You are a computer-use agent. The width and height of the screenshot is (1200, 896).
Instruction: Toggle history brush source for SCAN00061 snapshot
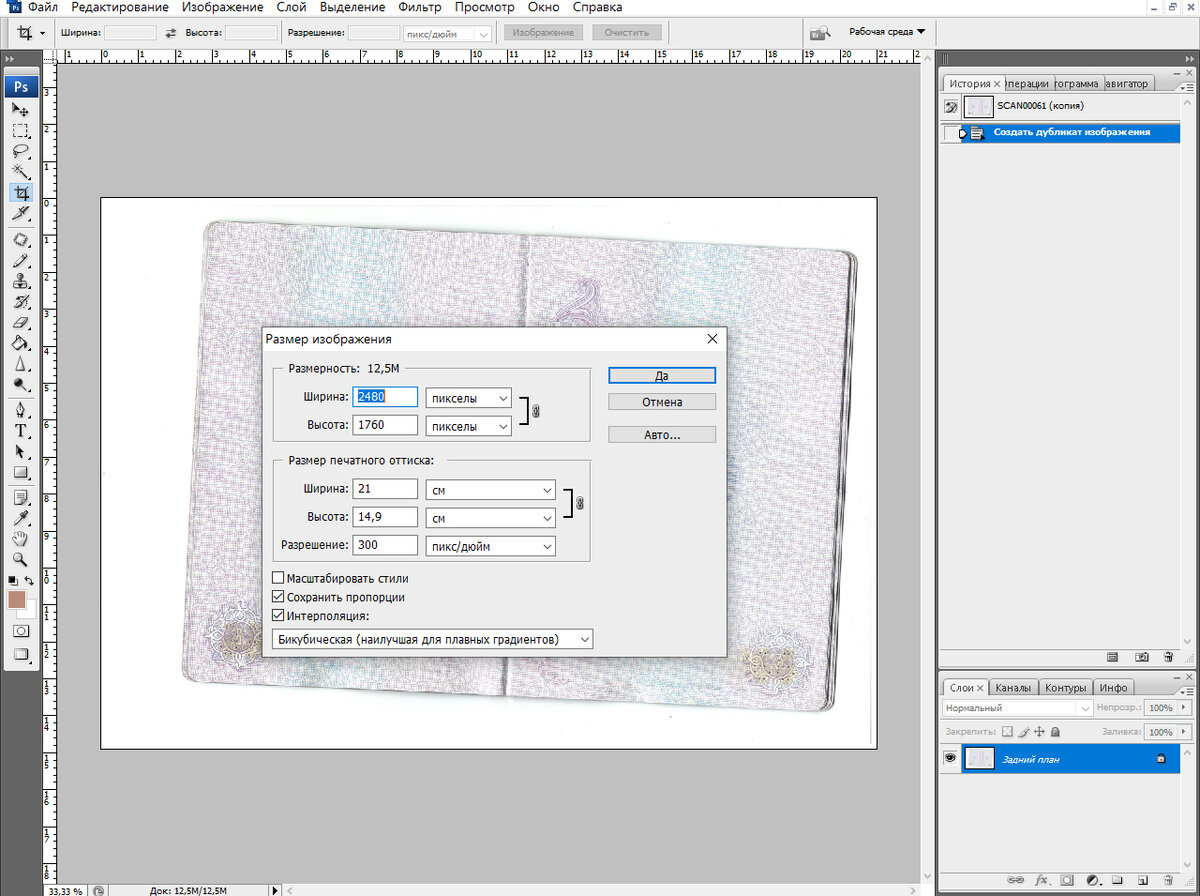pyautogui.click(x=951, y=106)
